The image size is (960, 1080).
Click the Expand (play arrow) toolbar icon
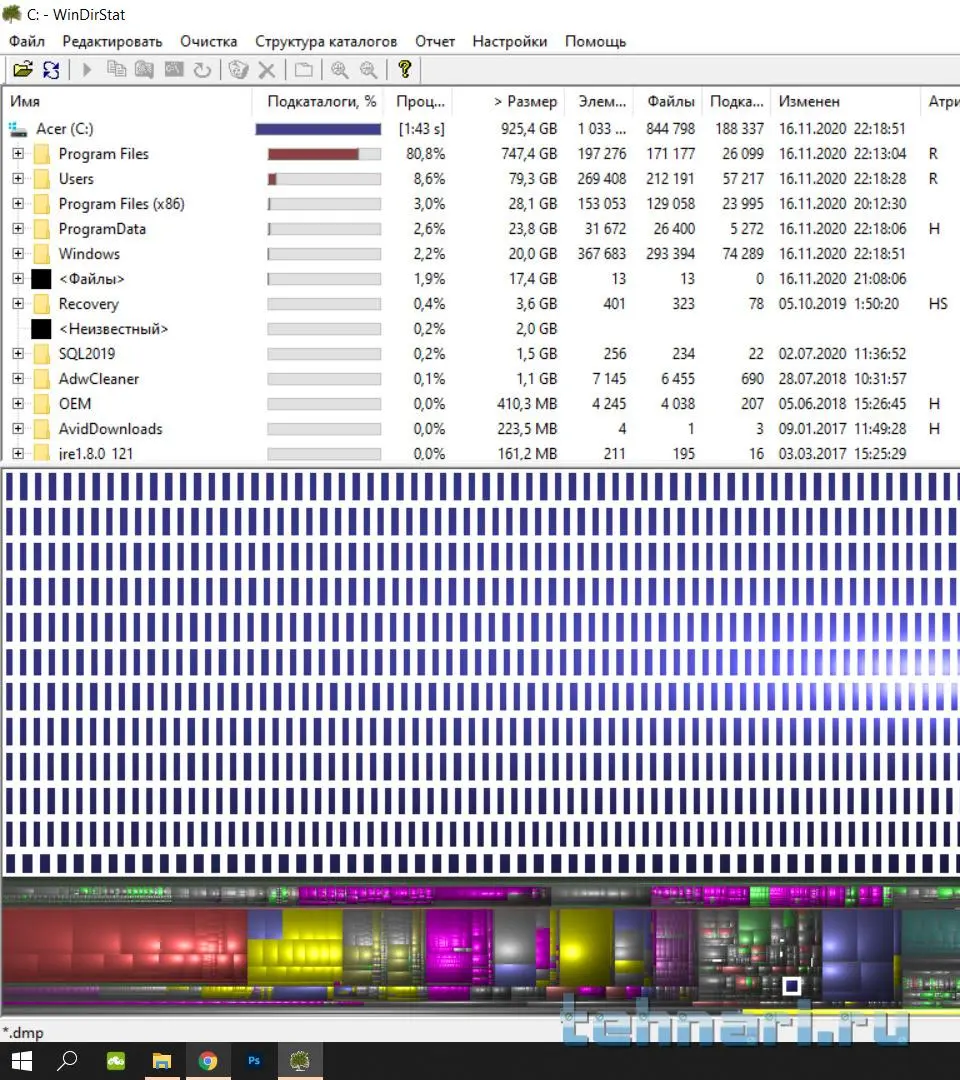[87, 70]
